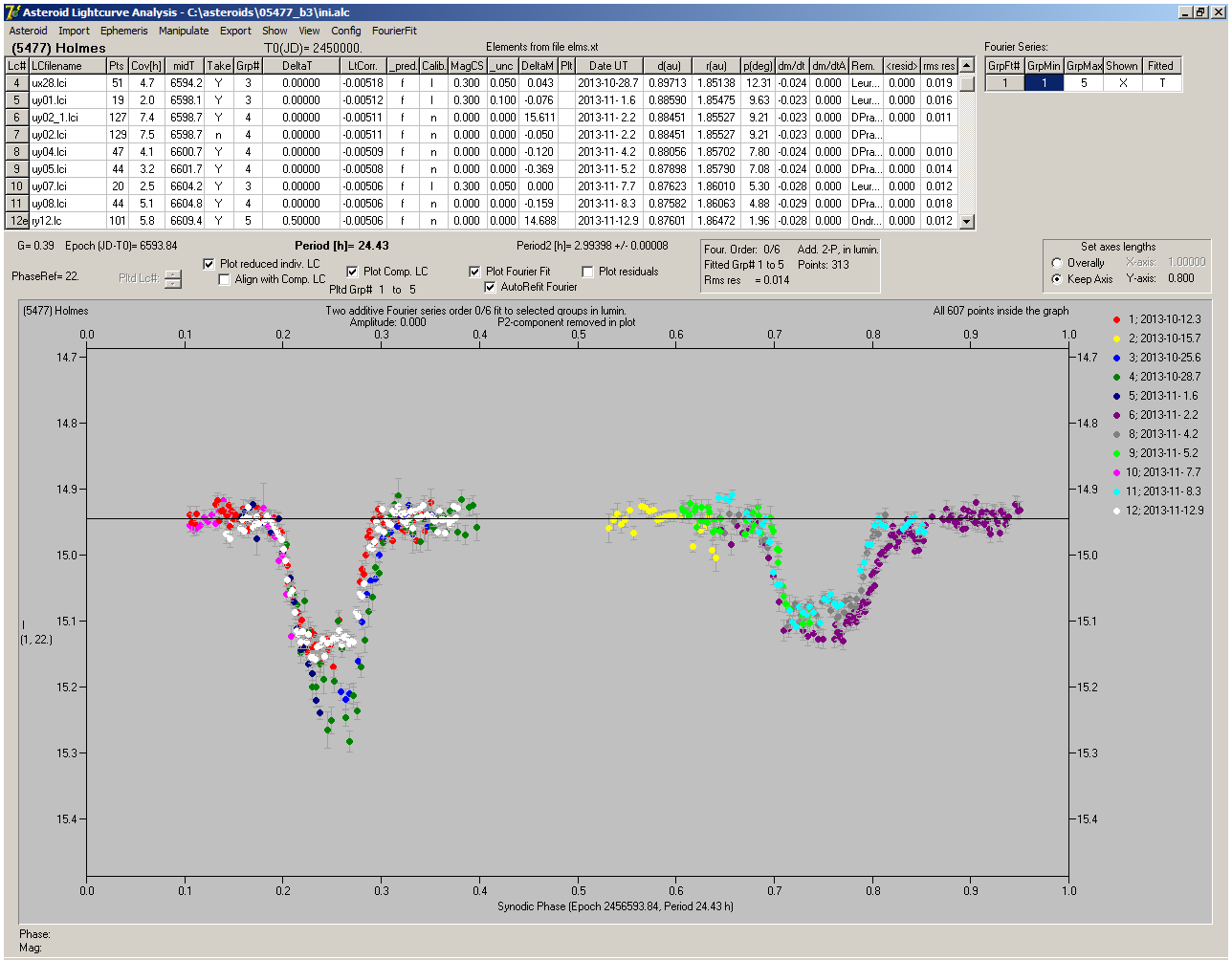
Task: Click the GrpFt# value 1 cell
Action: pos(1005,83)
